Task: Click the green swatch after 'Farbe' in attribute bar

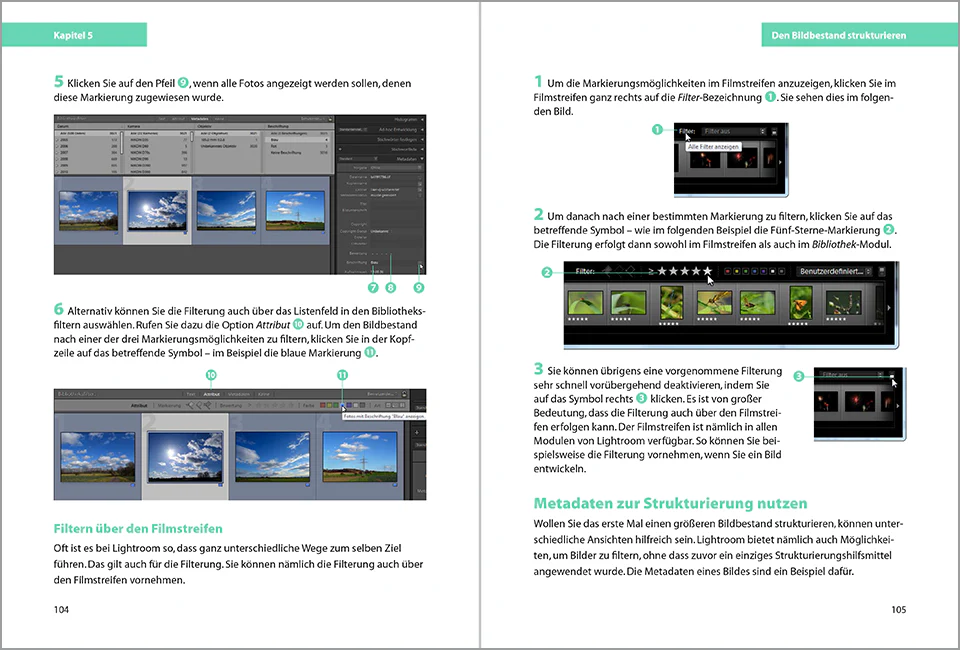Action: click(x=336, y=405)
